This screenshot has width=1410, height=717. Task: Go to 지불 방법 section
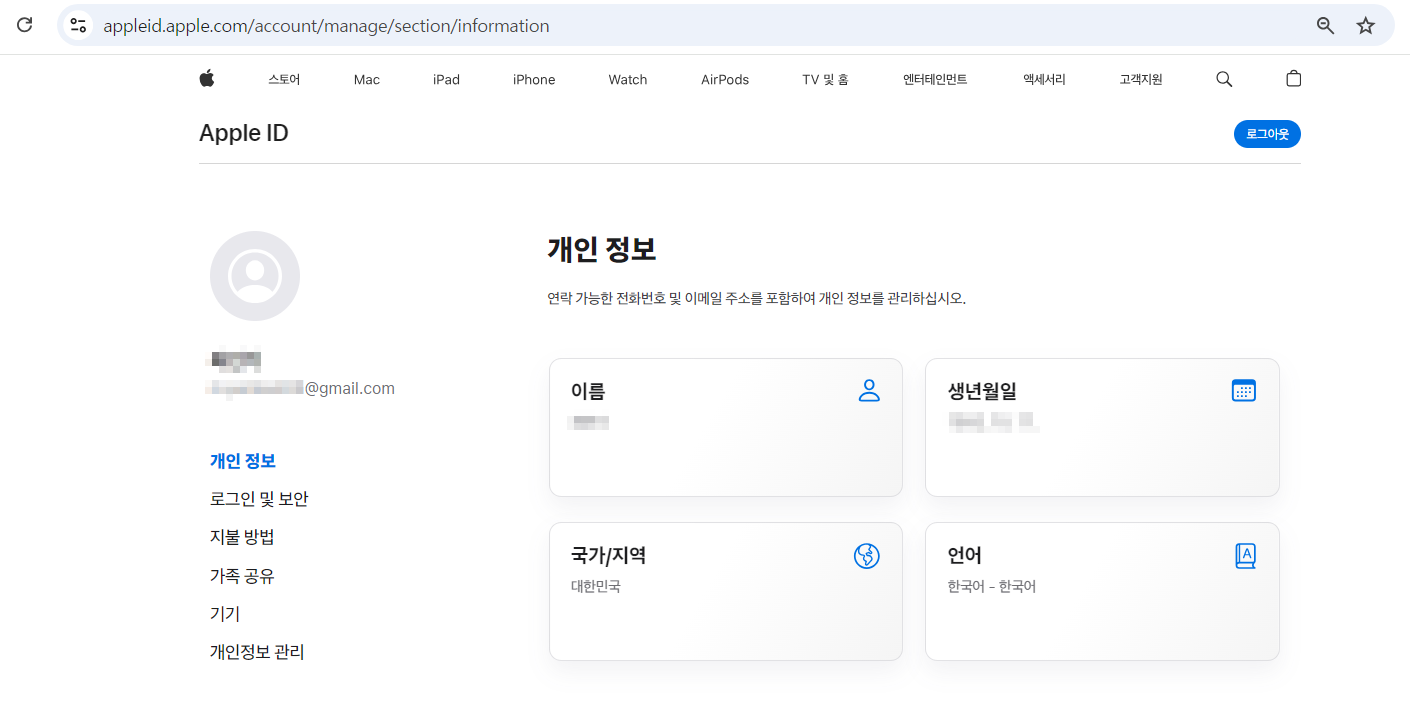[242, 537]
